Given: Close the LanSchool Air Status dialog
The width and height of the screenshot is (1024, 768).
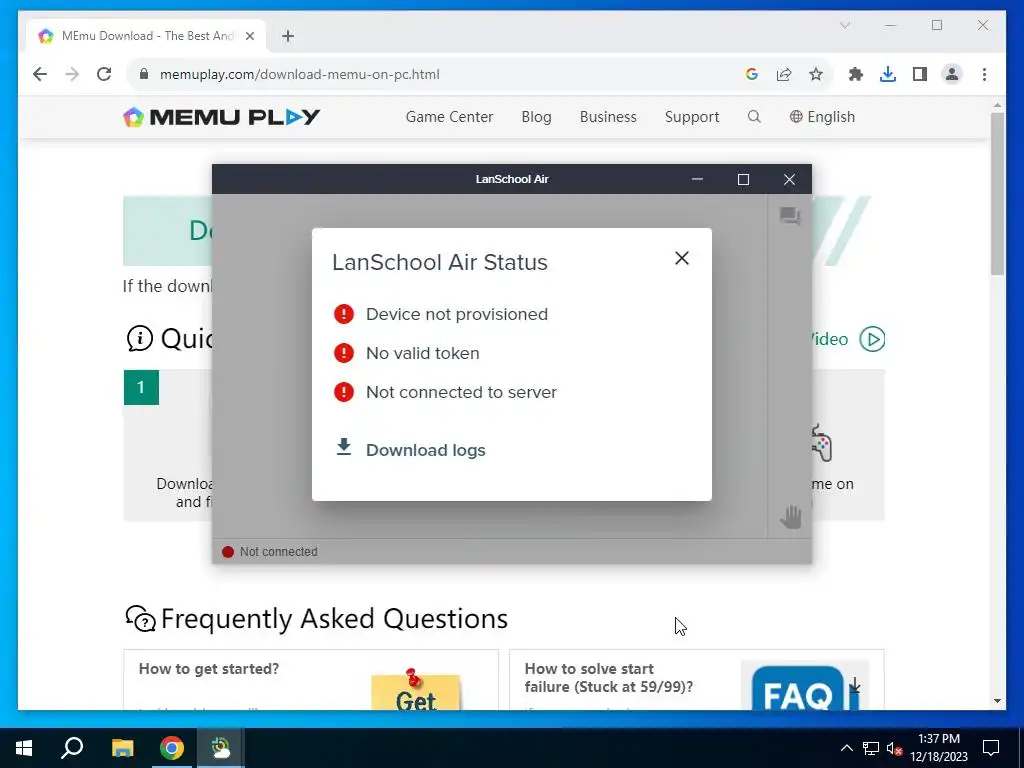Looking at the screenshot, I should tap(682, 258).
